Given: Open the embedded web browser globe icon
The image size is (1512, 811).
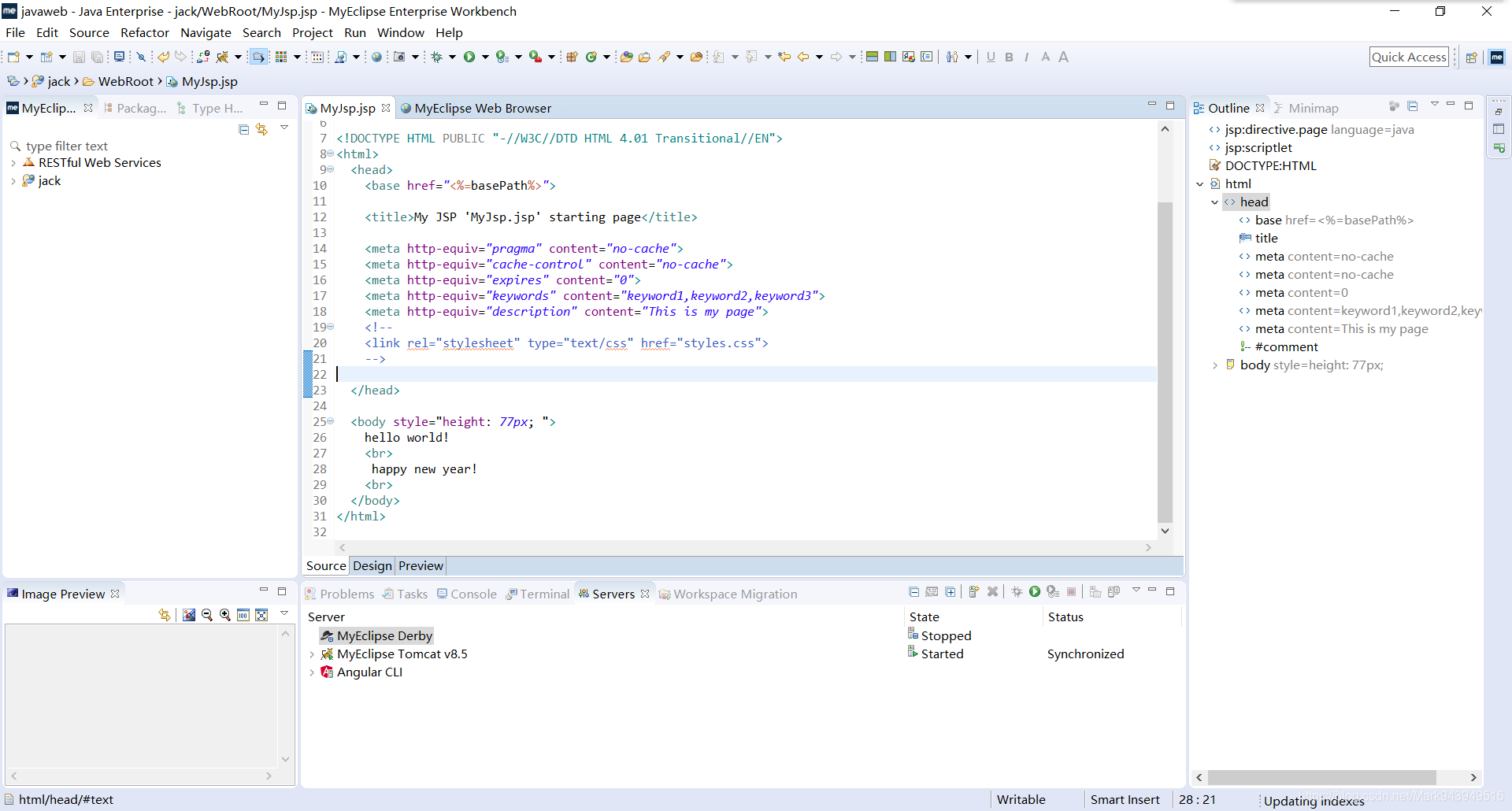Looking at the screenshot, I should coord(377,57).
